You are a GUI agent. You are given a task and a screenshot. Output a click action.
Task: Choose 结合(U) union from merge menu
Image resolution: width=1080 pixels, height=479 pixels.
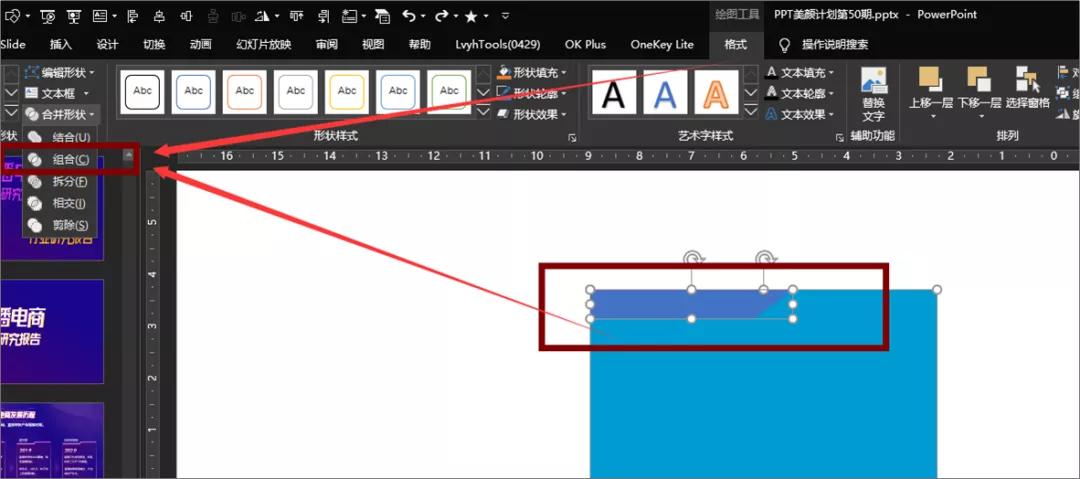tap(60, 138)
